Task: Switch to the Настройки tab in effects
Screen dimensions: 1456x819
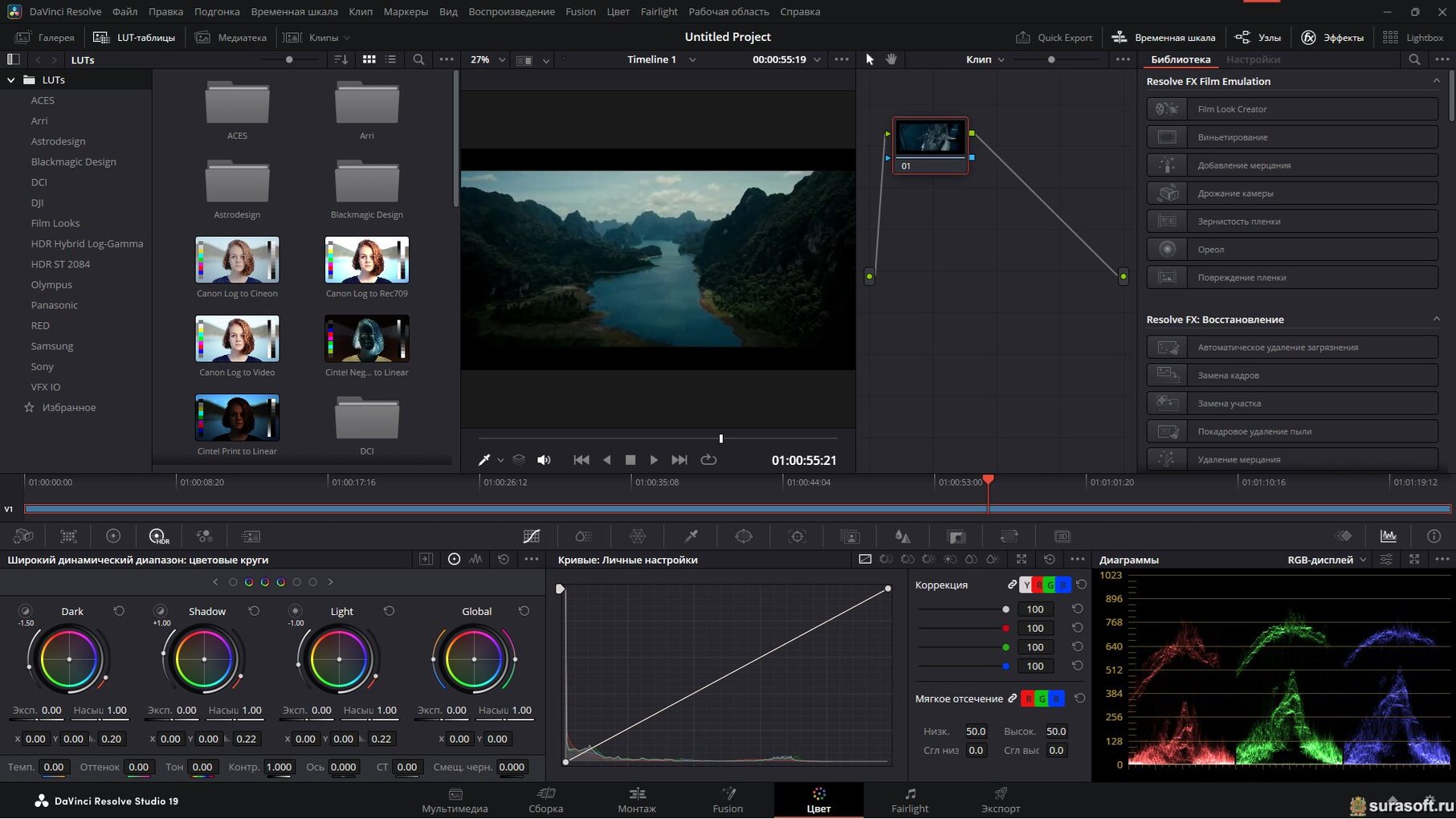Action: coord(1253,59)
